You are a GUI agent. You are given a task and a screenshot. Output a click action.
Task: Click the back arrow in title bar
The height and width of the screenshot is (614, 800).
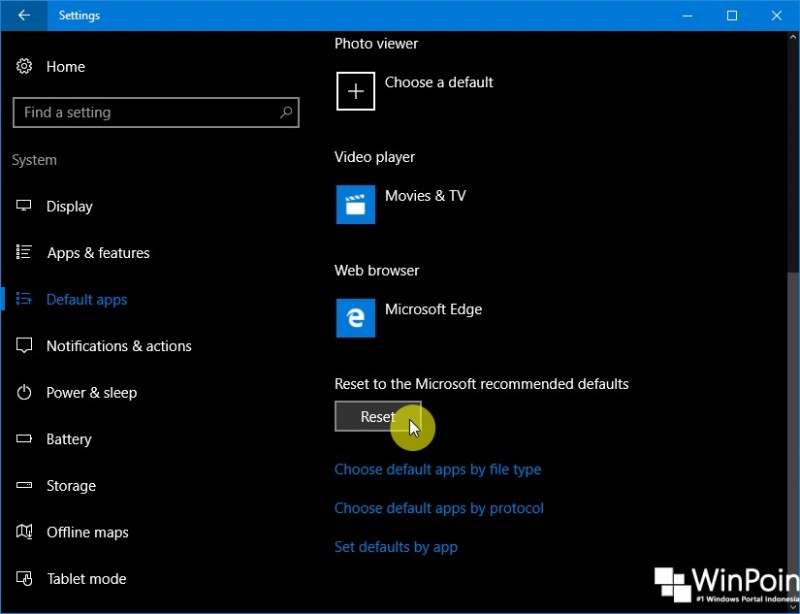coord(23,15)
